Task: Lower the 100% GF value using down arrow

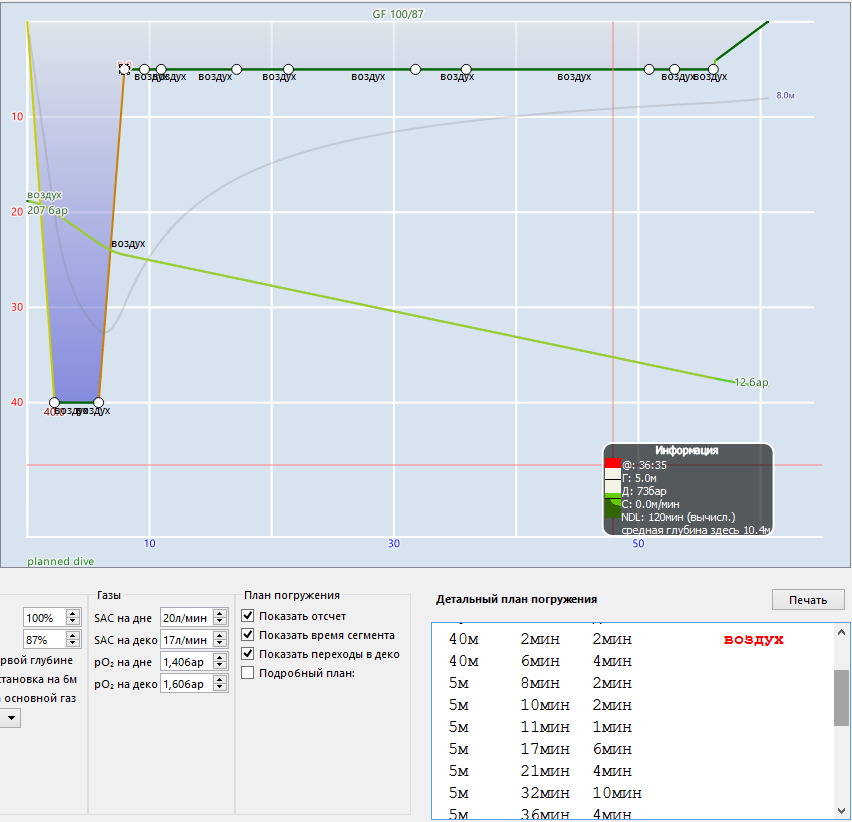Action: tap(72, 622)
